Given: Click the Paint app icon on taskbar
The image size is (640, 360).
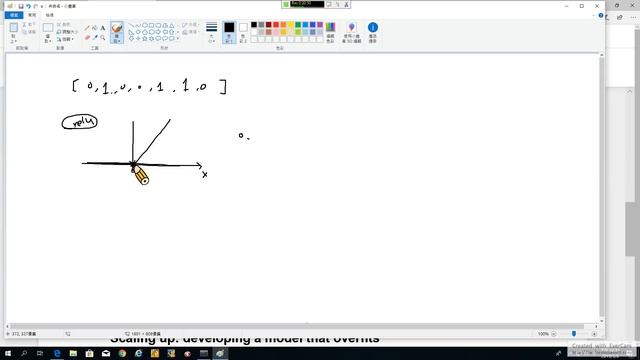Looking at the screenshot, I should (220, 353).
